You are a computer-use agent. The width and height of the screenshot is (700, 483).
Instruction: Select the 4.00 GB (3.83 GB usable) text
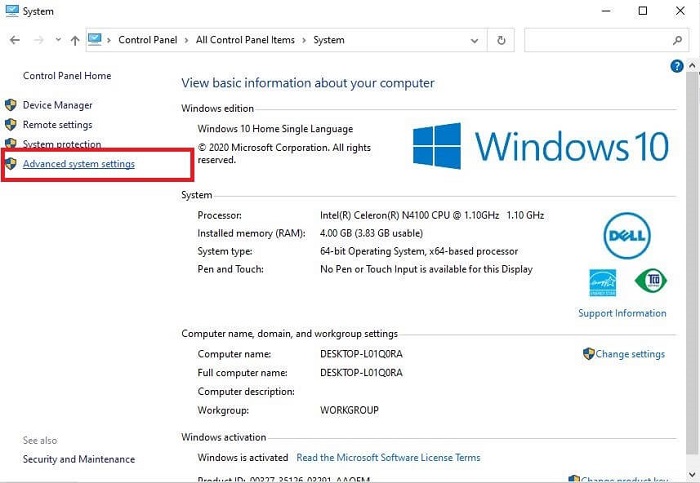[x=371, y=233]
